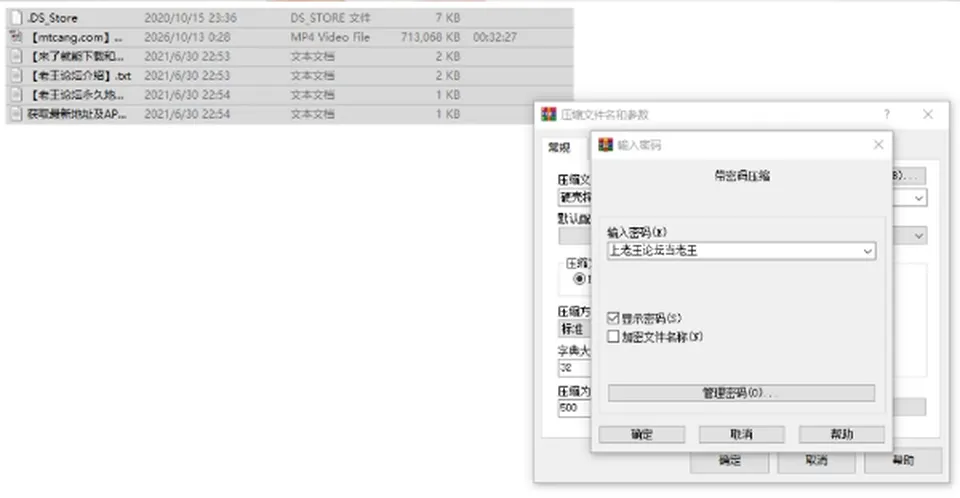Close the 输入密码 password dialog

click(x=879, y=145)
